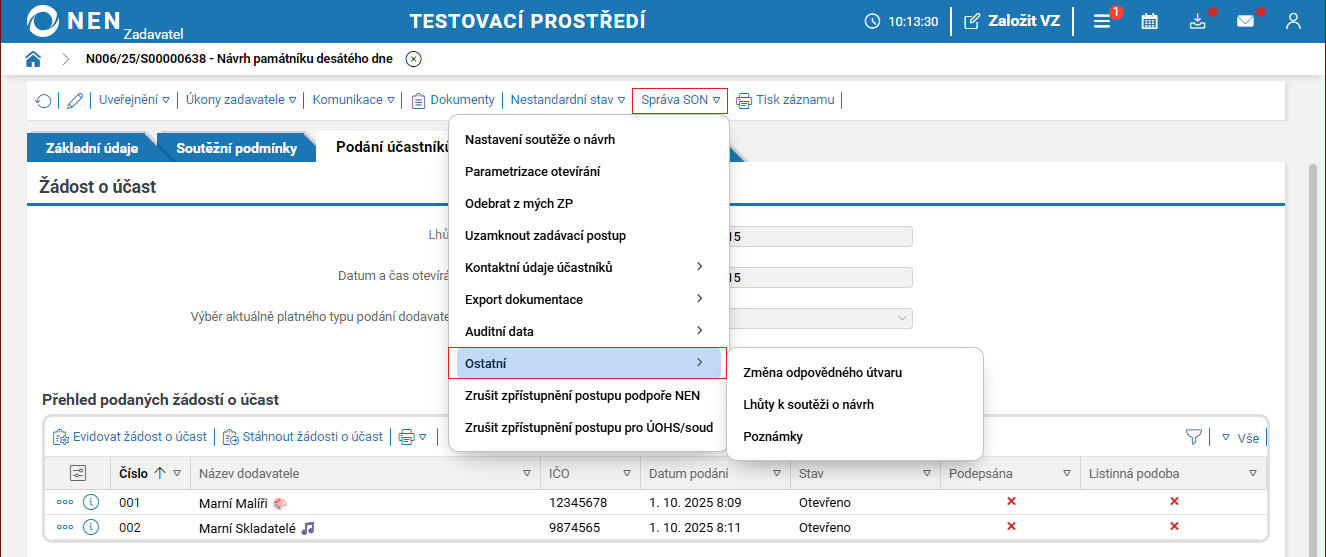Click the breadcrumb chevron next to home
Viewport: 1326px width, 557px height.
(x=65, y=59)
